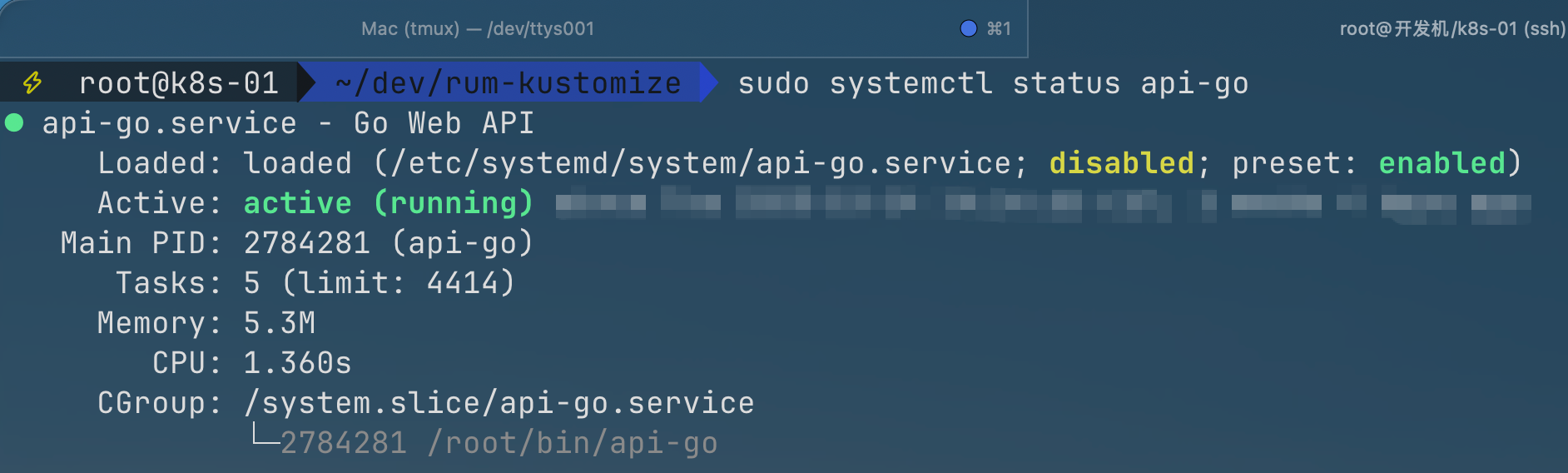
Task: Click the /system.slice/api-go.service CGroup path
Action: click(499, 403)
